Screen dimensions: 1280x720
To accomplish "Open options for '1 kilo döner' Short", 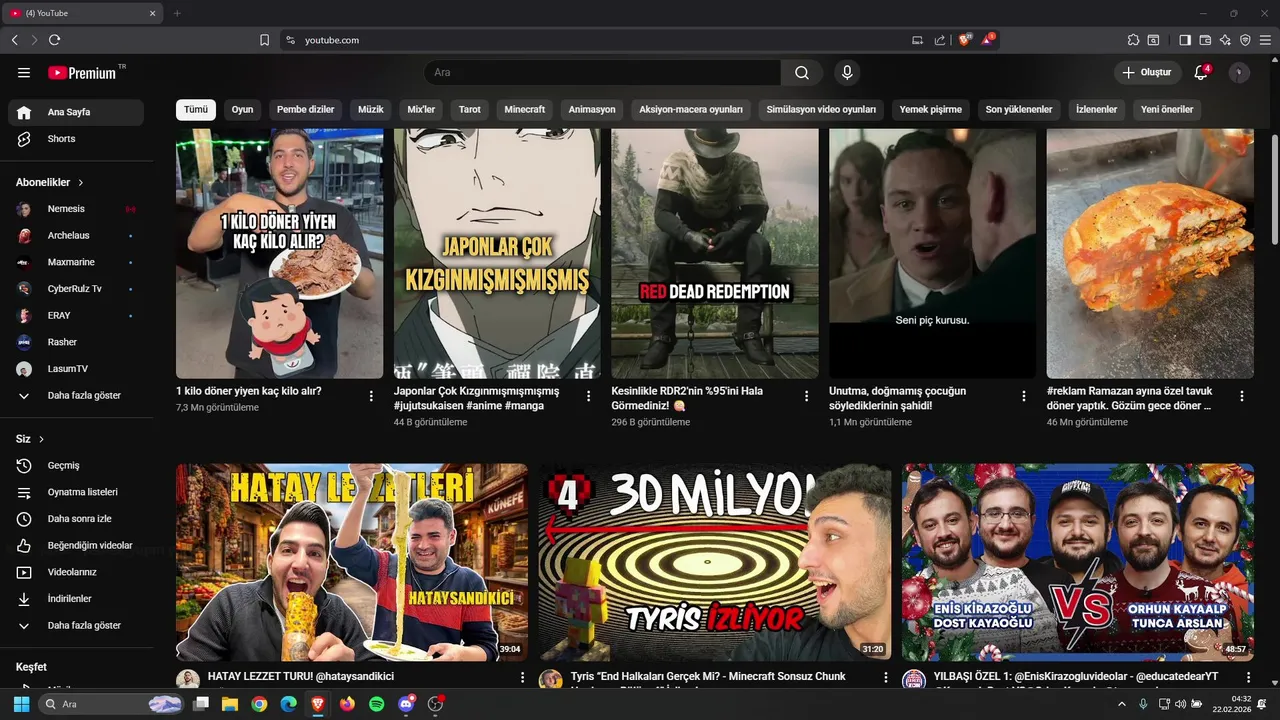I will pyautogui.click(x=371, y=396).
